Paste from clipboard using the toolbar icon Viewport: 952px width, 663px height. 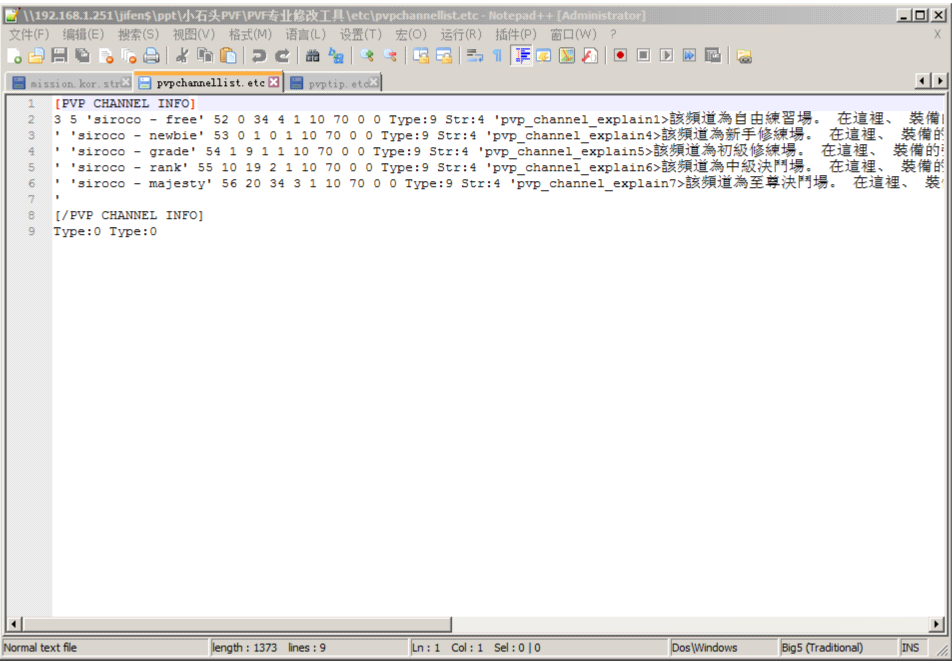(228, 56)
